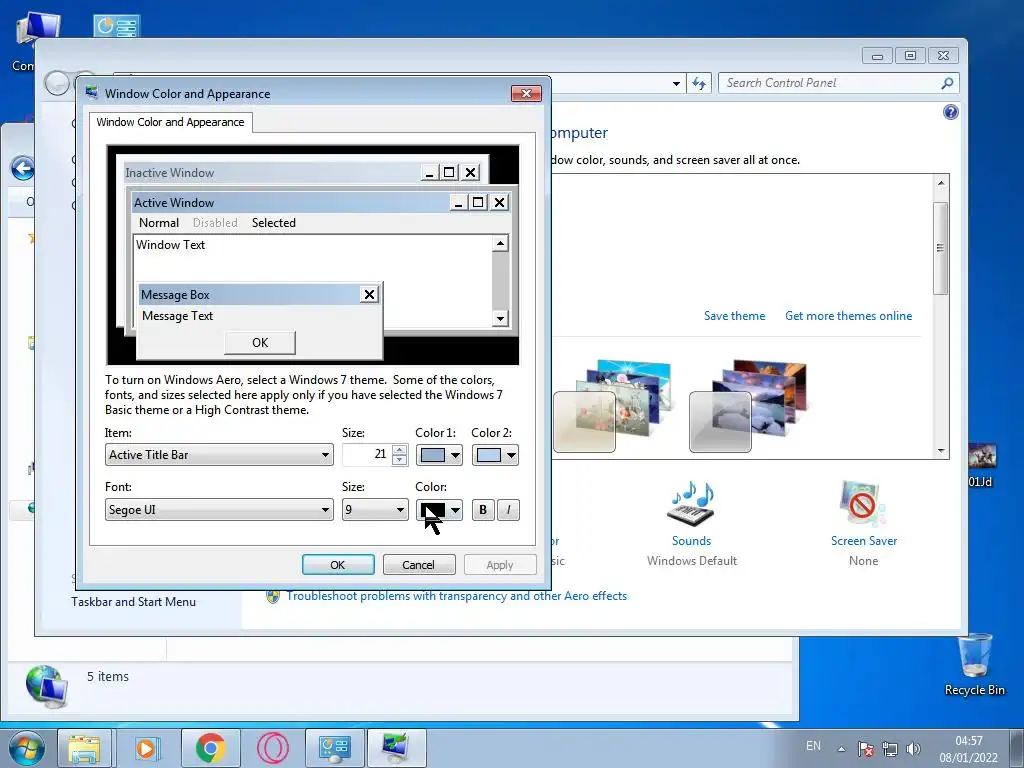Open Control Panel help question-mark icon
Viewport: 1024px width, 768px height.
coord(951,112)
